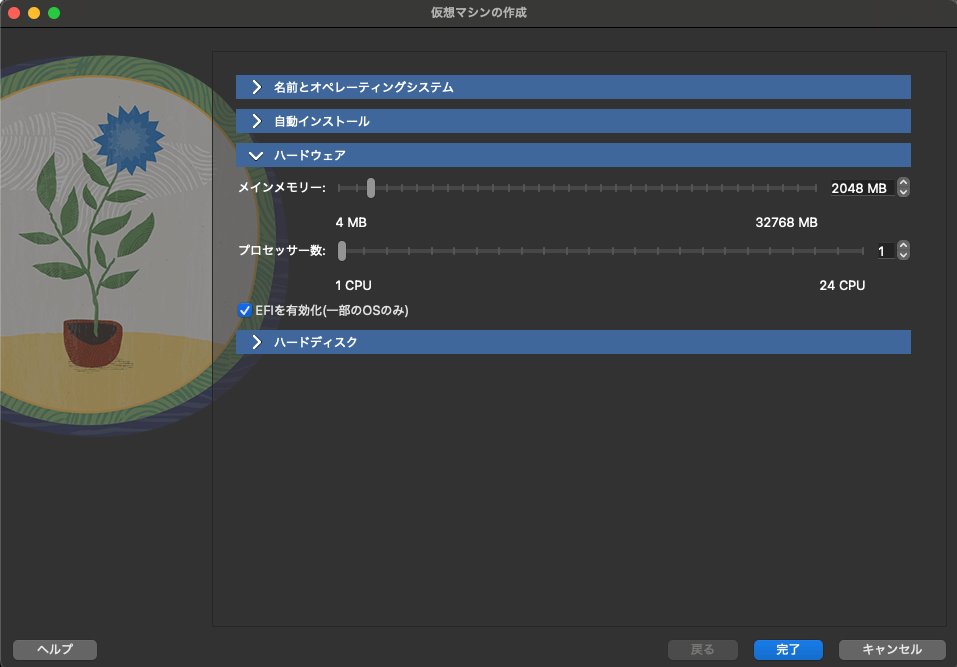
Task: Click the processor count input field
Action: pyautogui.click(x=886, y=251)
